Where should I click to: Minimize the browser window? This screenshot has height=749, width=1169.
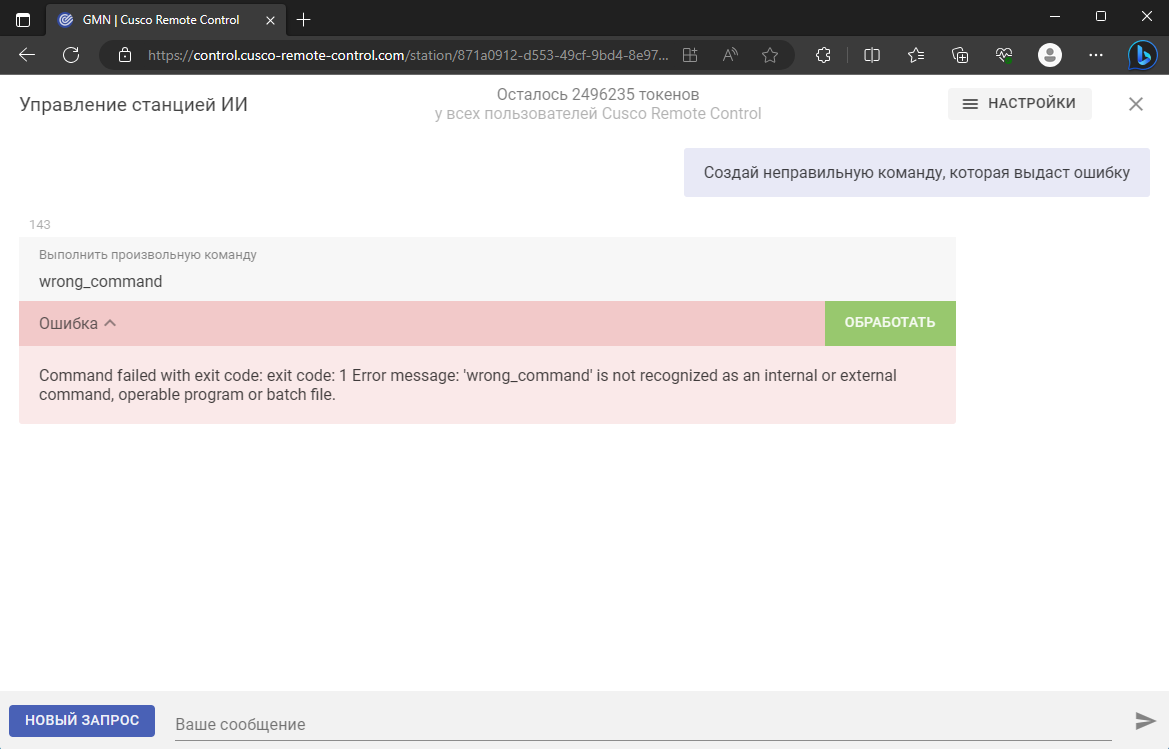(x=1054, y=16)
